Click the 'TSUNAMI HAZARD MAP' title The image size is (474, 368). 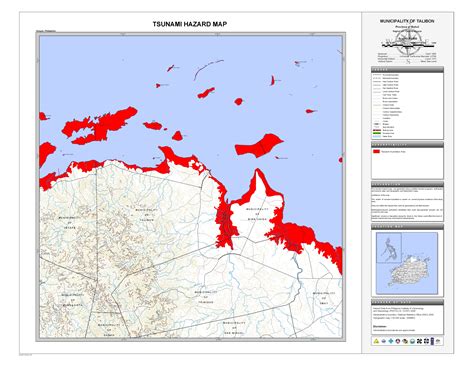(190, 24)
